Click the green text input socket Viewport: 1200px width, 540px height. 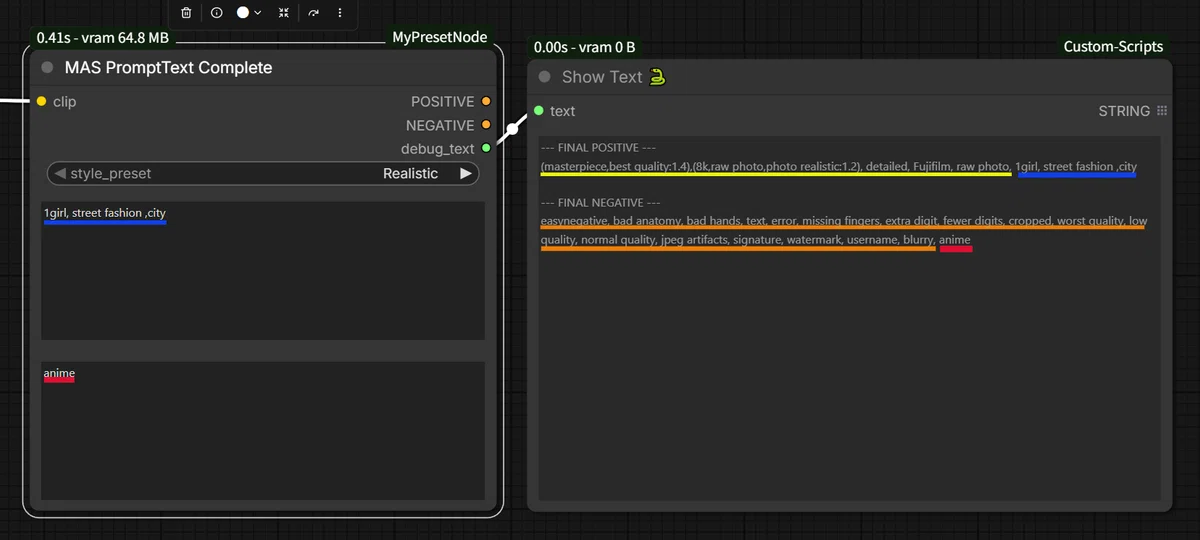(x=538, y=111)
